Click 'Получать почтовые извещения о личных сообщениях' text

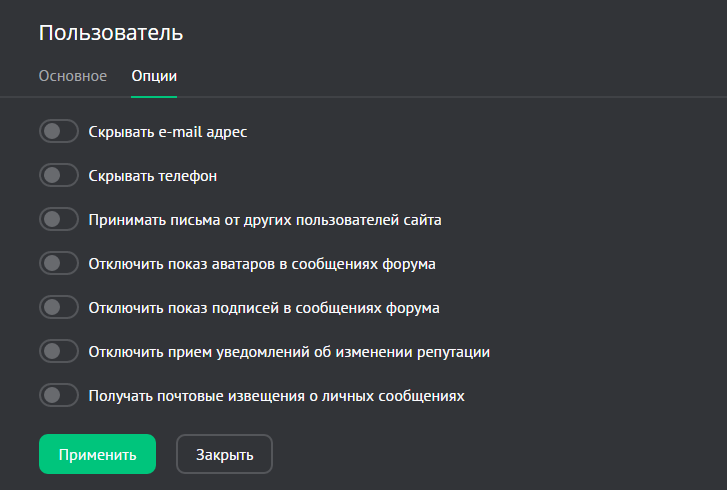(x=277, y=396)
